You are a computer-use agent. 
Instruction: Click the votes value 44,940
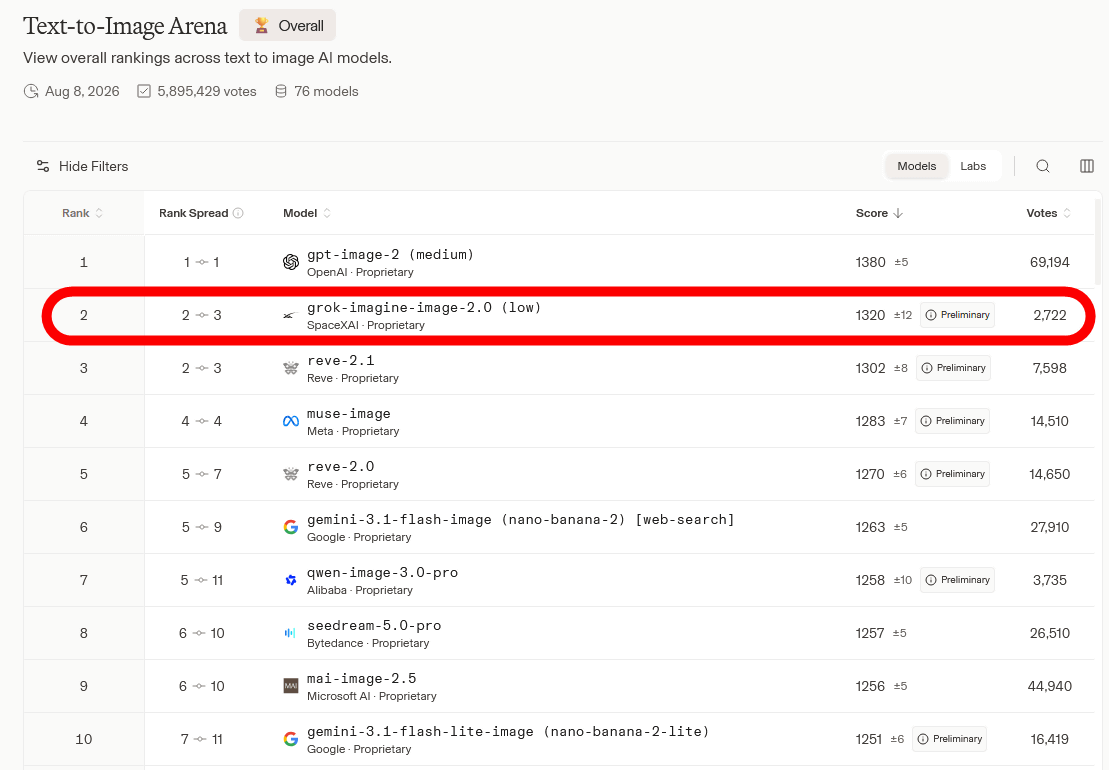coord(1050,686)
